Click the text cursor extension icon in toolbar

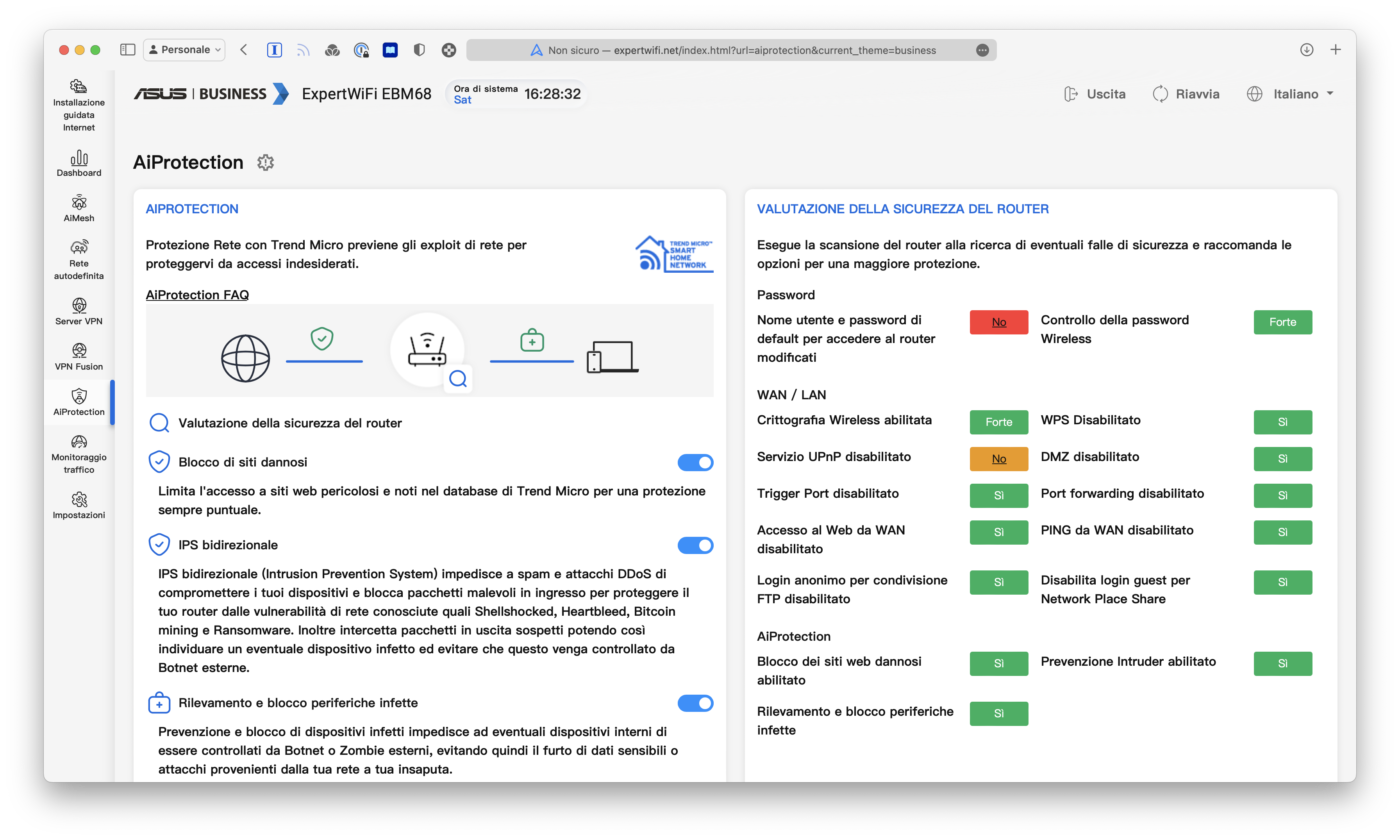pyautogui.click(x=274, y=49)
